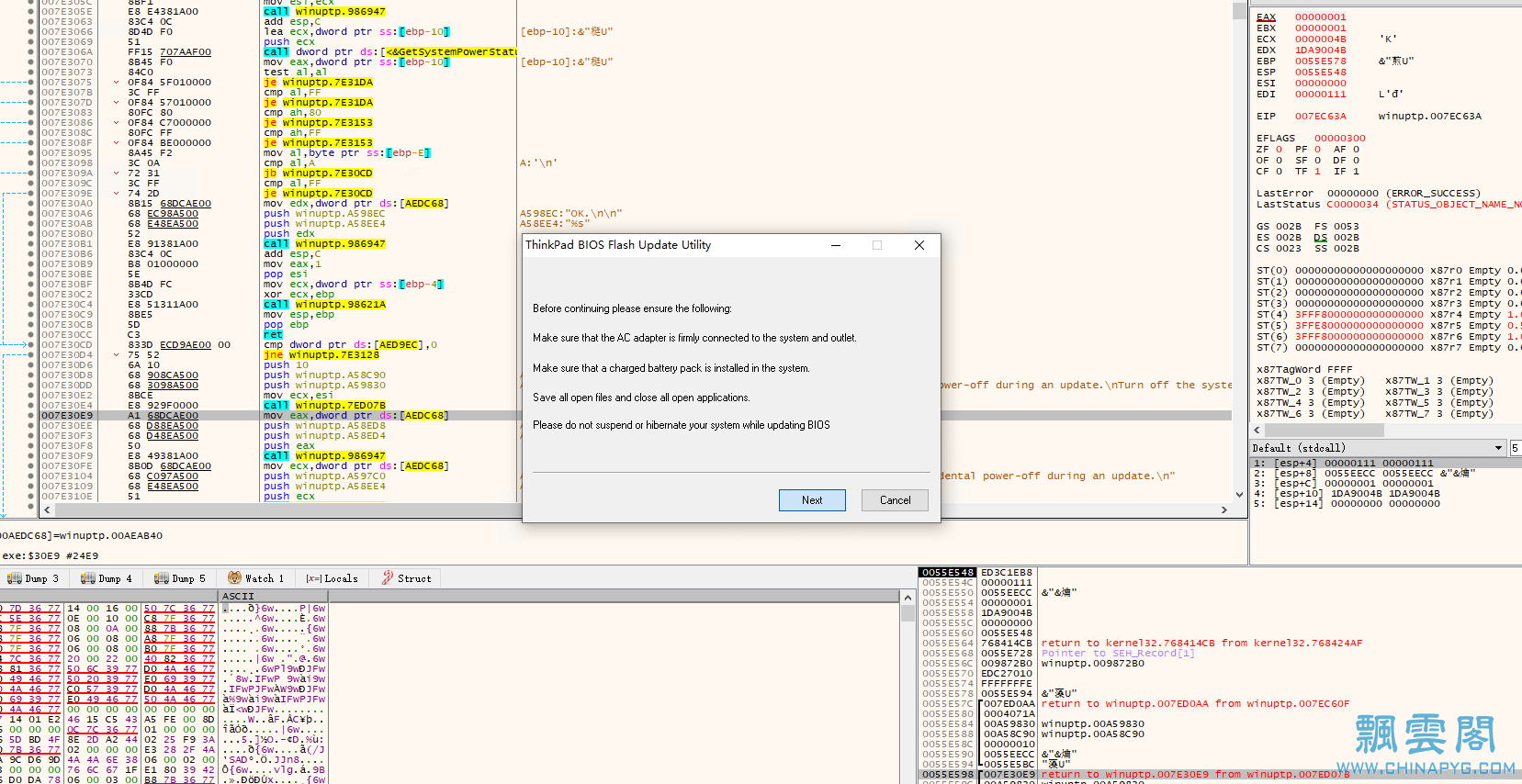Toggle breakpoint bullet at address 007E3104
This screenshot has height=784, width=1522.
(31, 476)
